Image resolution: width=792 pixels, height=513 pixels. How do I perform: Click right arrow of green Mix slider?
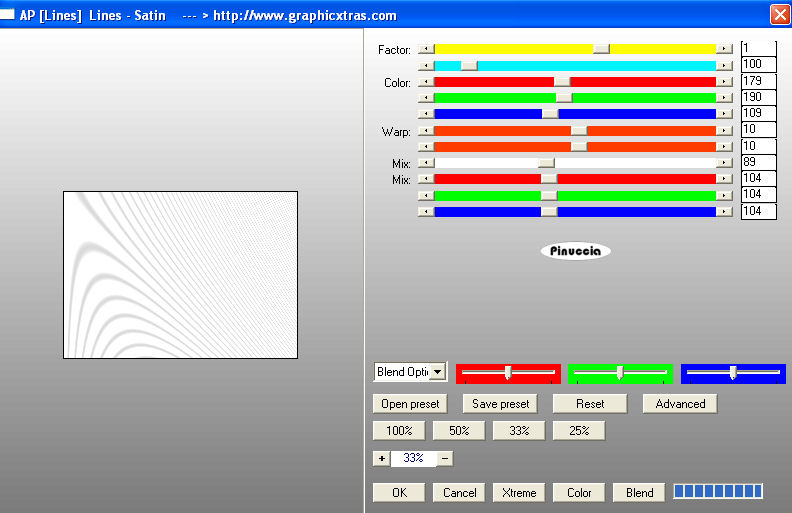(724, 195)
